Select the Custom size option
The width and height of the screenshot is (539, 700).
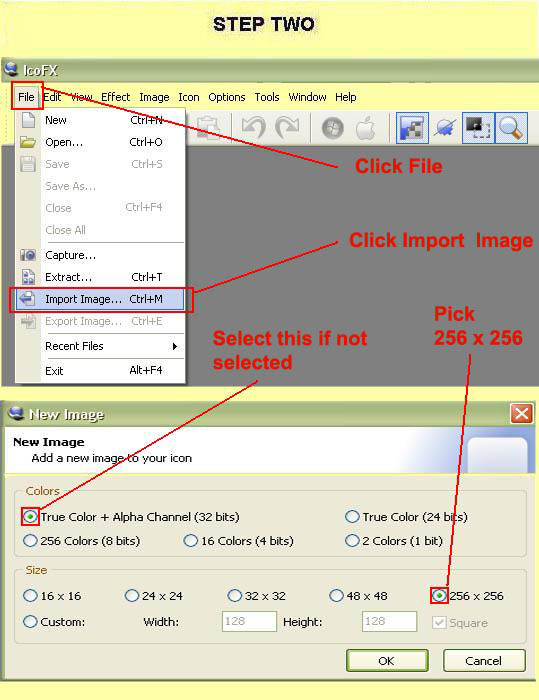pos(30,621)
